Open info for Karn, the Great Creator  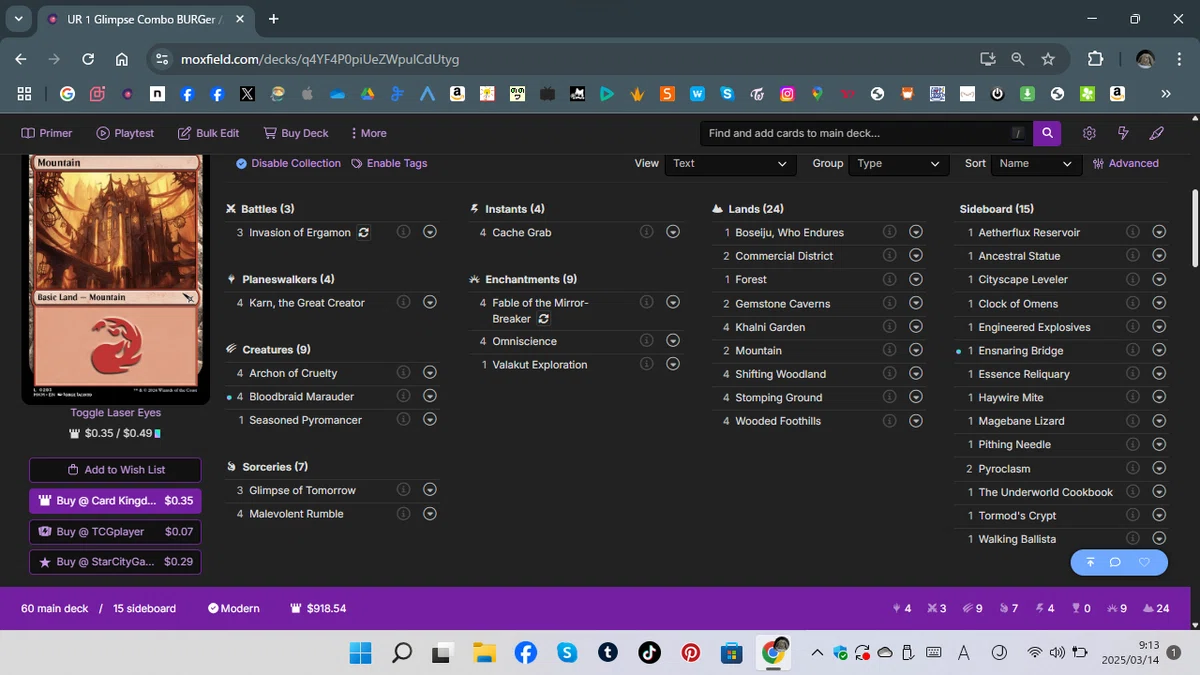pos(403,302)
